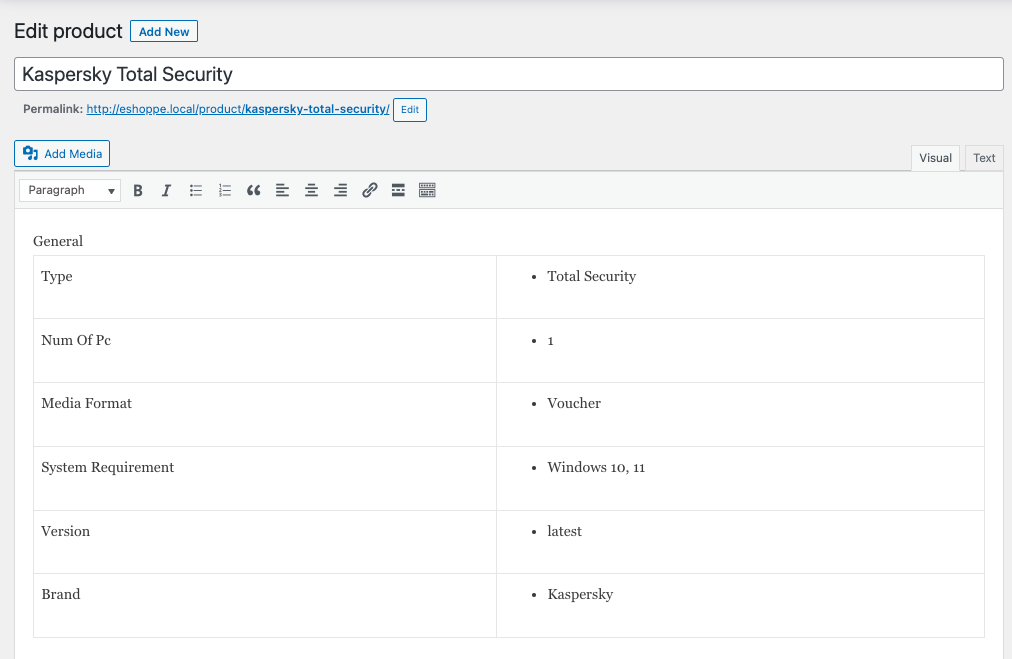
Task: Click the 'Kaspersky' brand value
Action: point(580,594)
